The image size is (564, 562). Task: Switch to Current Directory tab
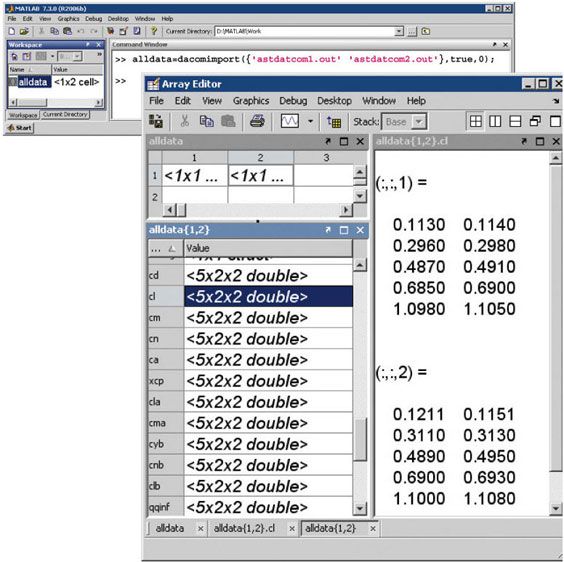[x=65, y=114]
